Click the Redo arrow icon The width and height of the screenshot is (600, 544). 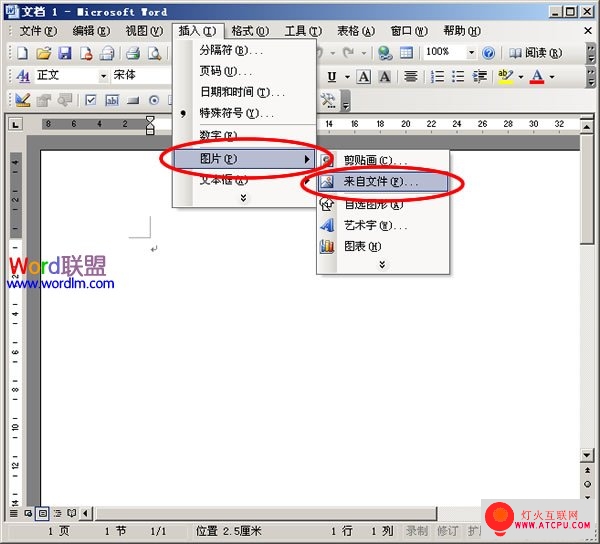[348, 52]
